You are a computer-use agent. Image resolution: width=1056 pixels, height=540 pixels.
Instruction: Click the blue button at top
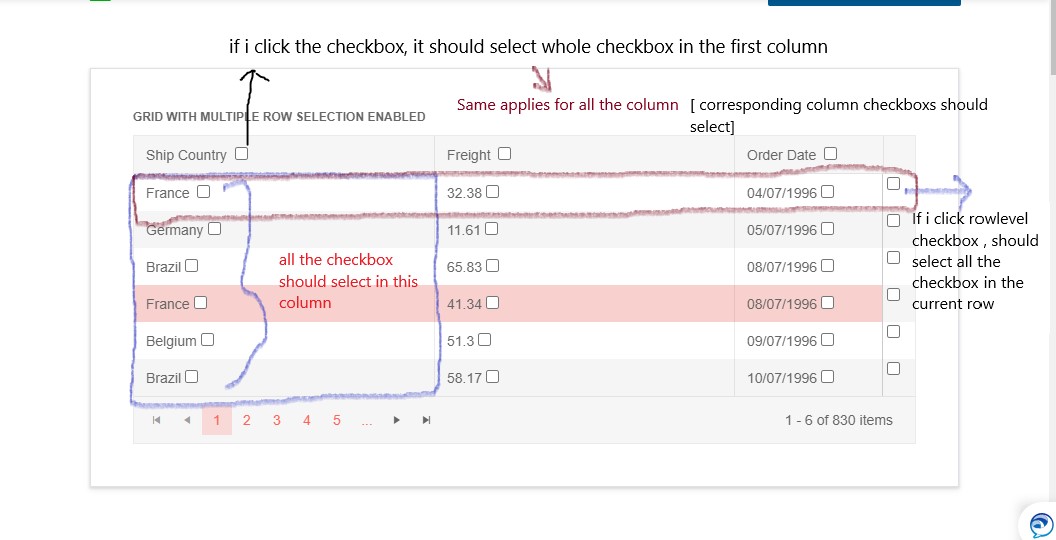point(864,3)
